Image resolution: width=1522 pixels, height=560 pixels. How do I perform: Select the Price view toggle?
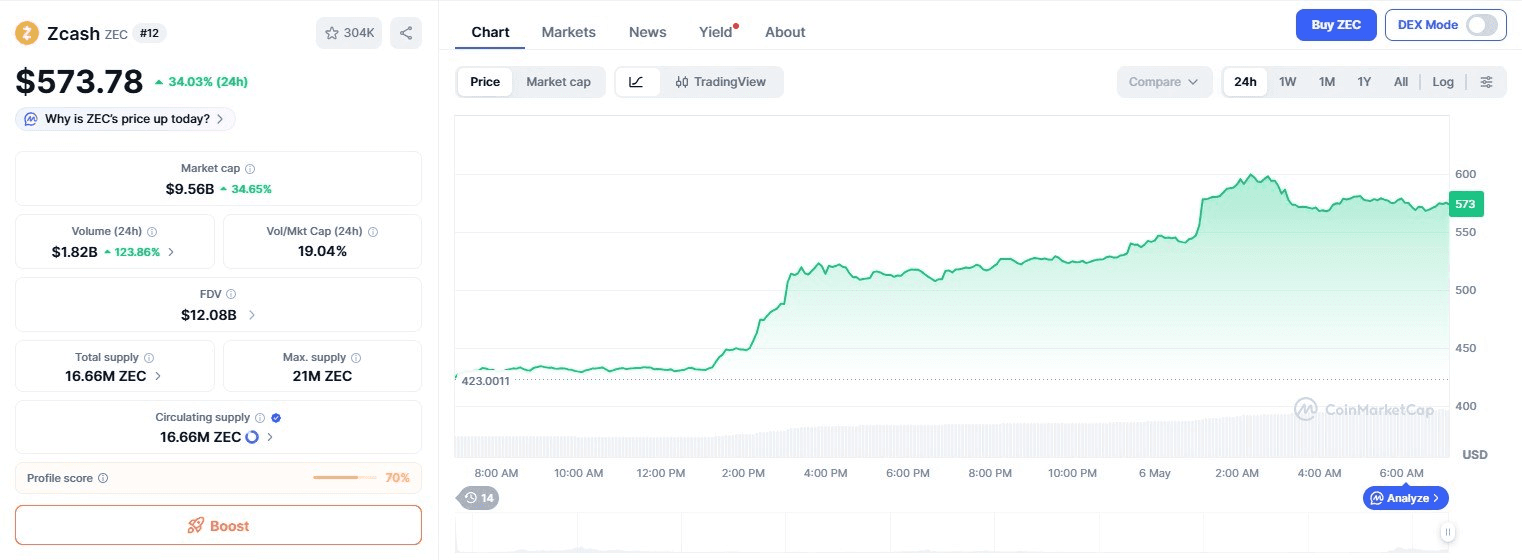[x=485, y=82]
